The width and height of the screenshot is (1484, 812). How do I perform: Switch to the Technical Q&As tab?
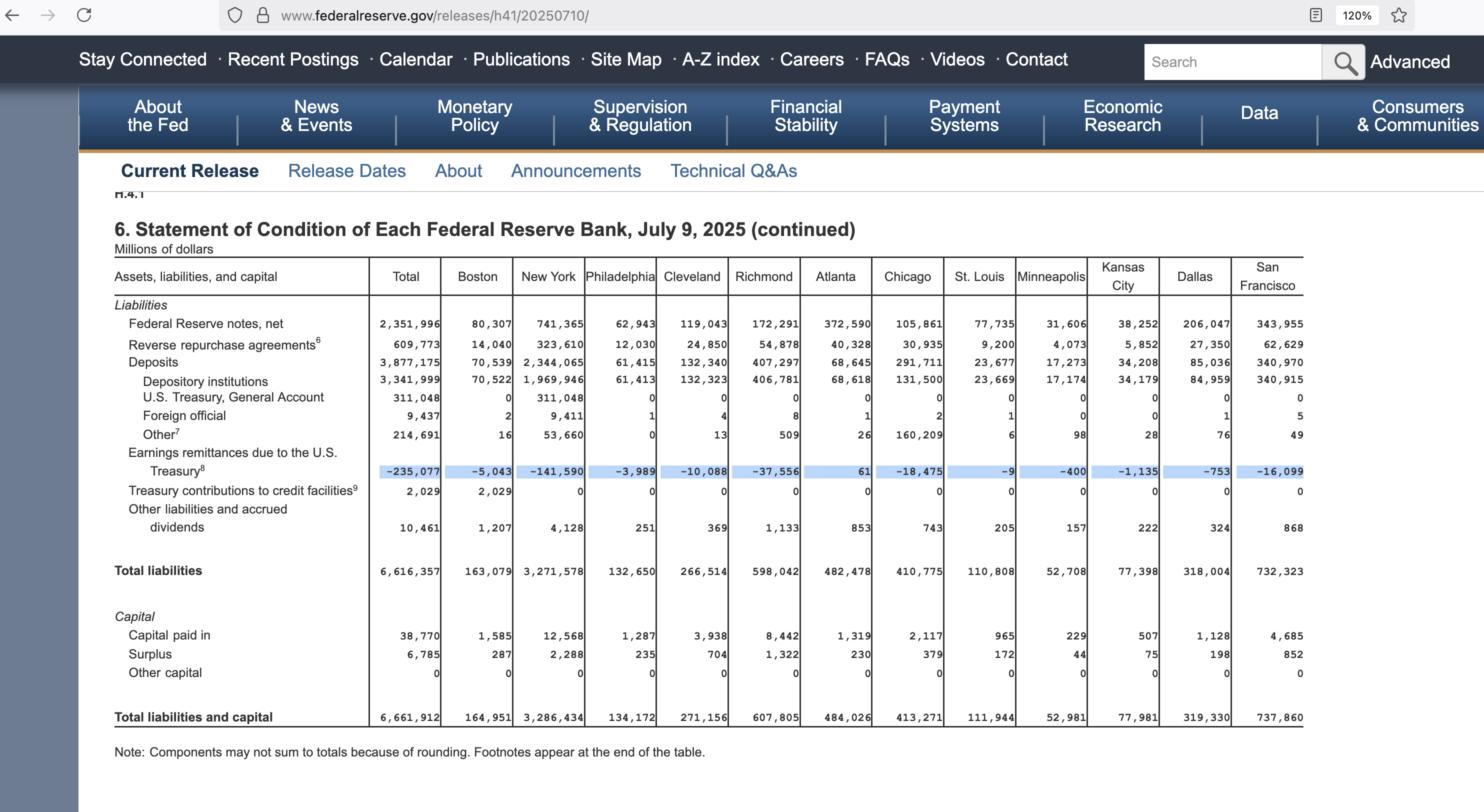[733, 171]
